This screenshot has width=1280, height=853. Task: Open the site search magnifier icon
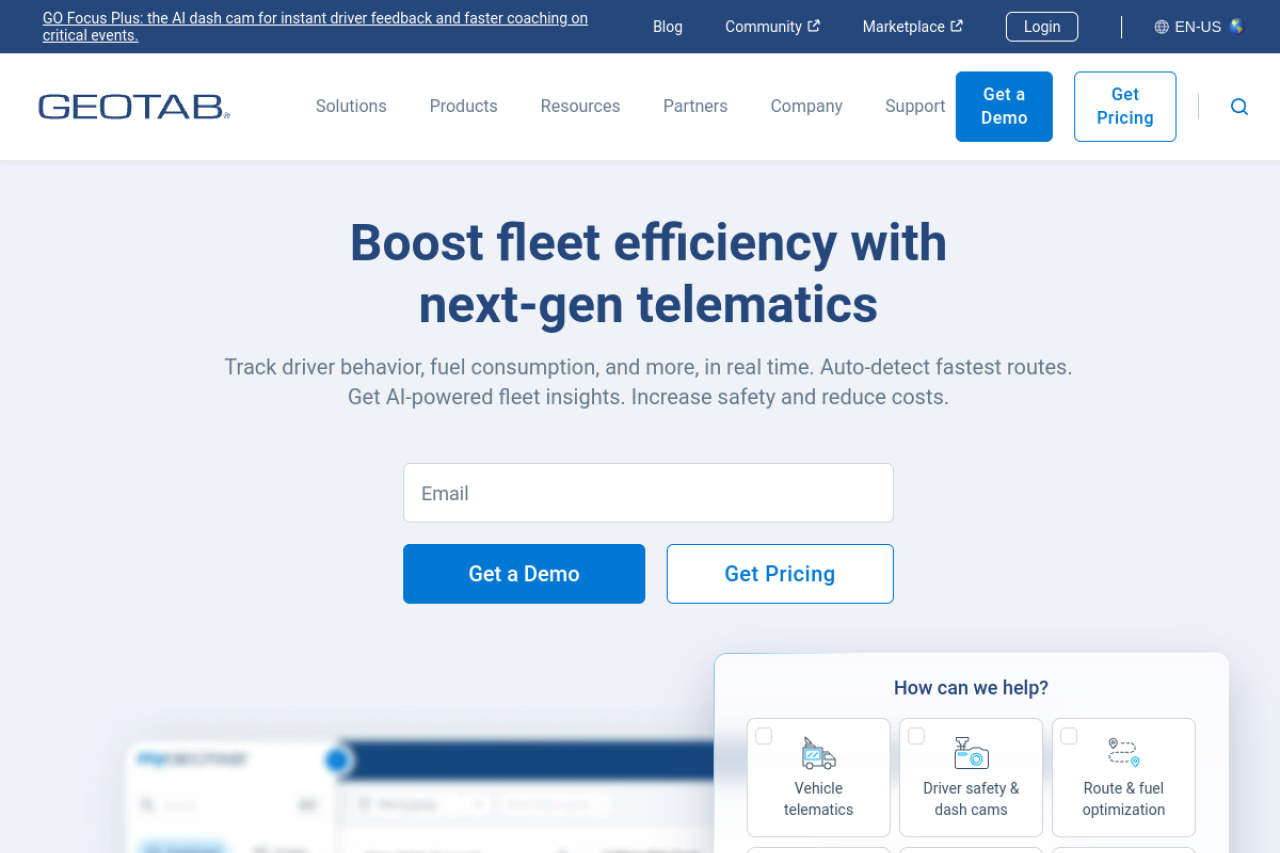[1239, 107]
